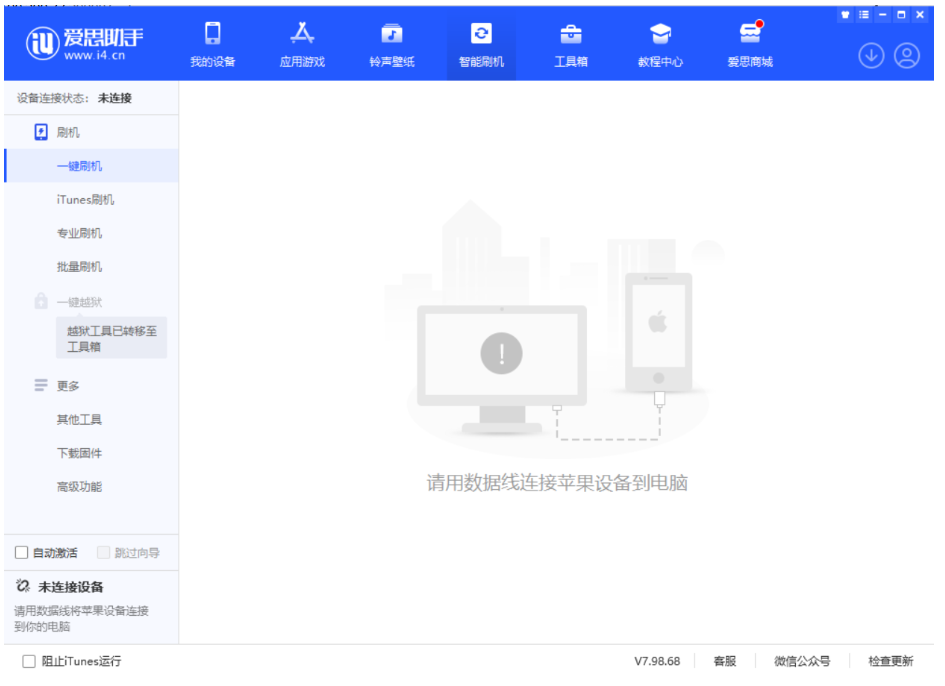Go to 铃声壁纸 ringtones and wallpapers
The image size is (945, 686).
point(391,45)
